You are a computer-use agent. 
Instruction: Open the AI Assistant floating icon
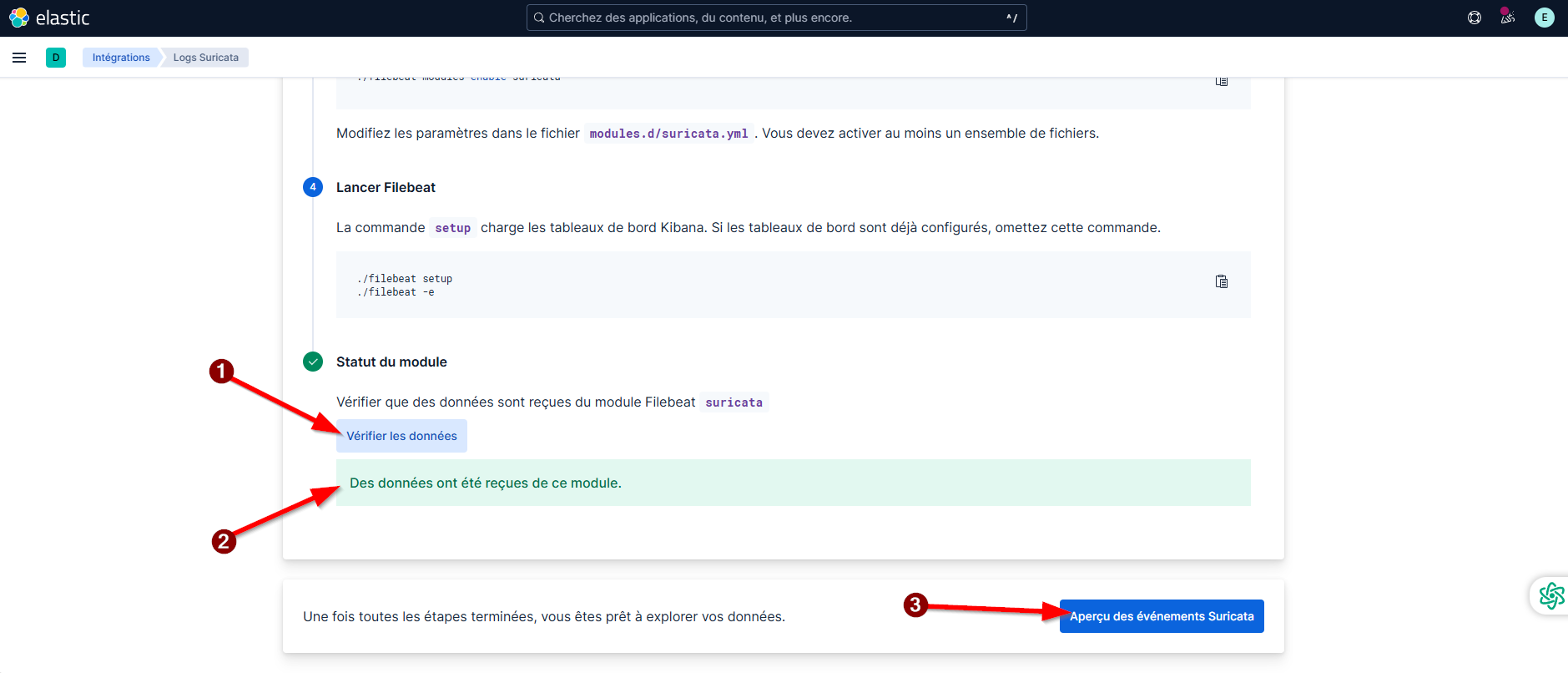click(x=1551, y=595)
